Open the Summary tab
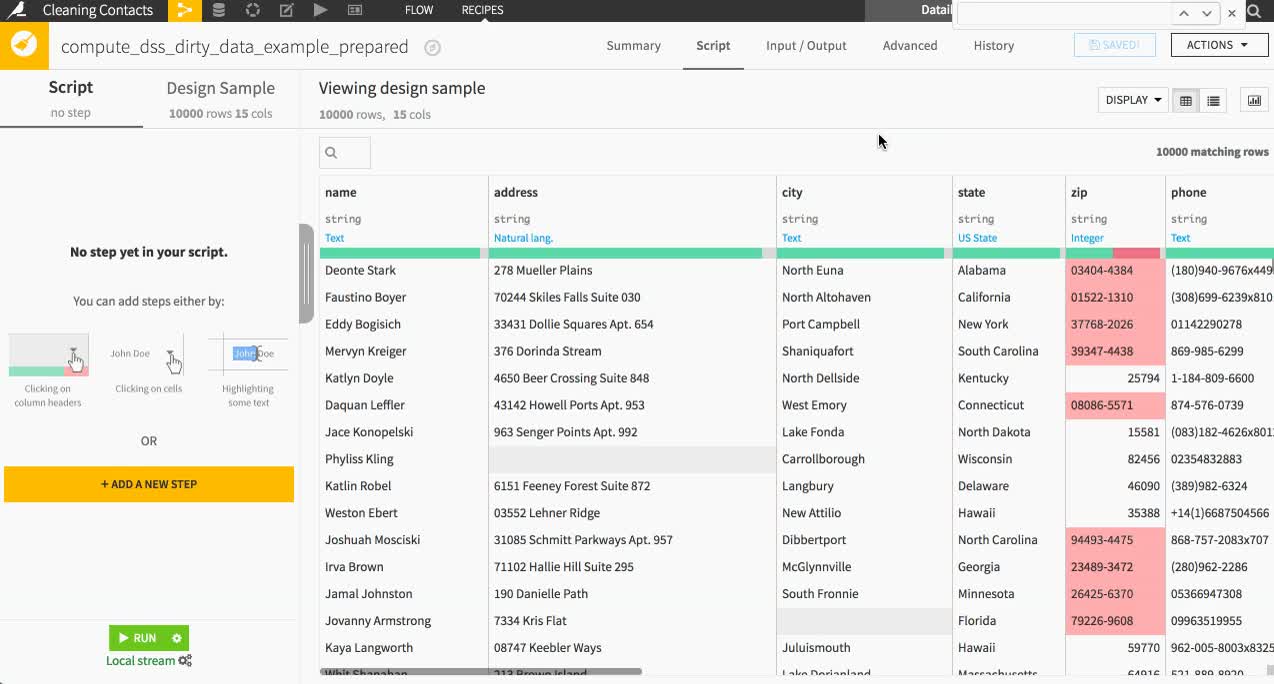The image size is (1274, 684). coord(633,45)
